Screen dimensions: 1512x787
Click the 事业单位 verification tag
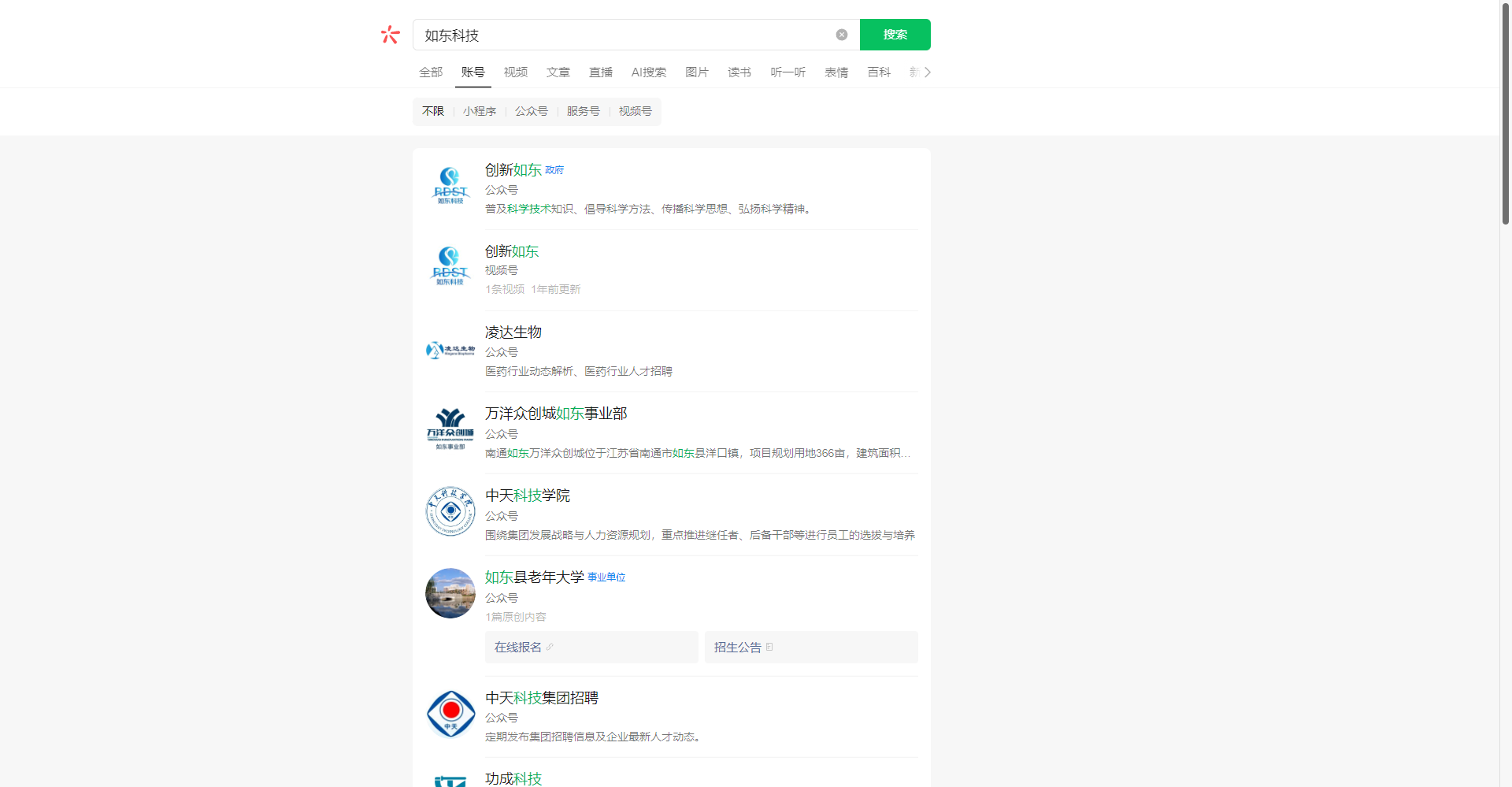pos(606,577)
